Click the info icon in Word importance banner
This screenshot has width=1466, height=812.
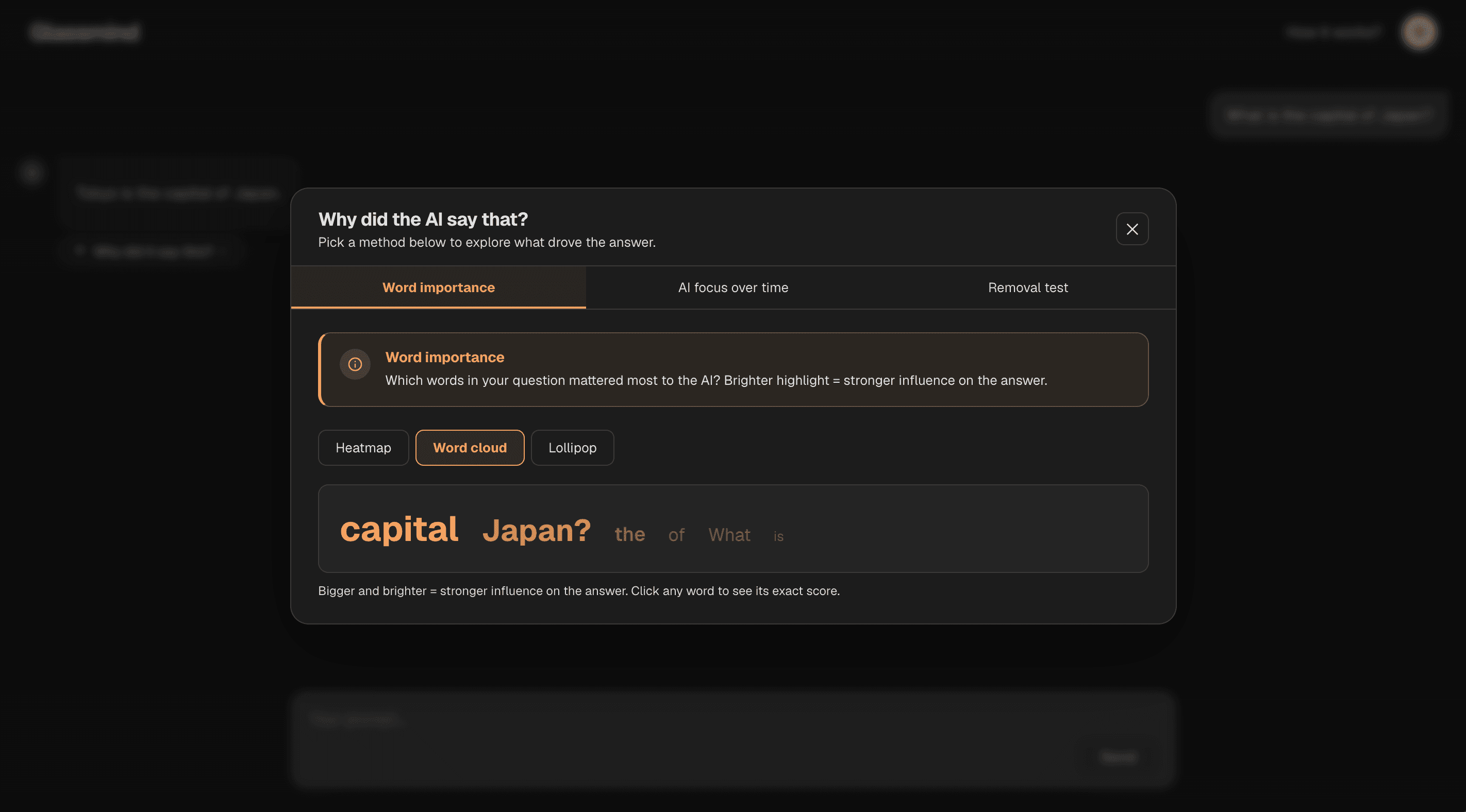coord(355,364)
